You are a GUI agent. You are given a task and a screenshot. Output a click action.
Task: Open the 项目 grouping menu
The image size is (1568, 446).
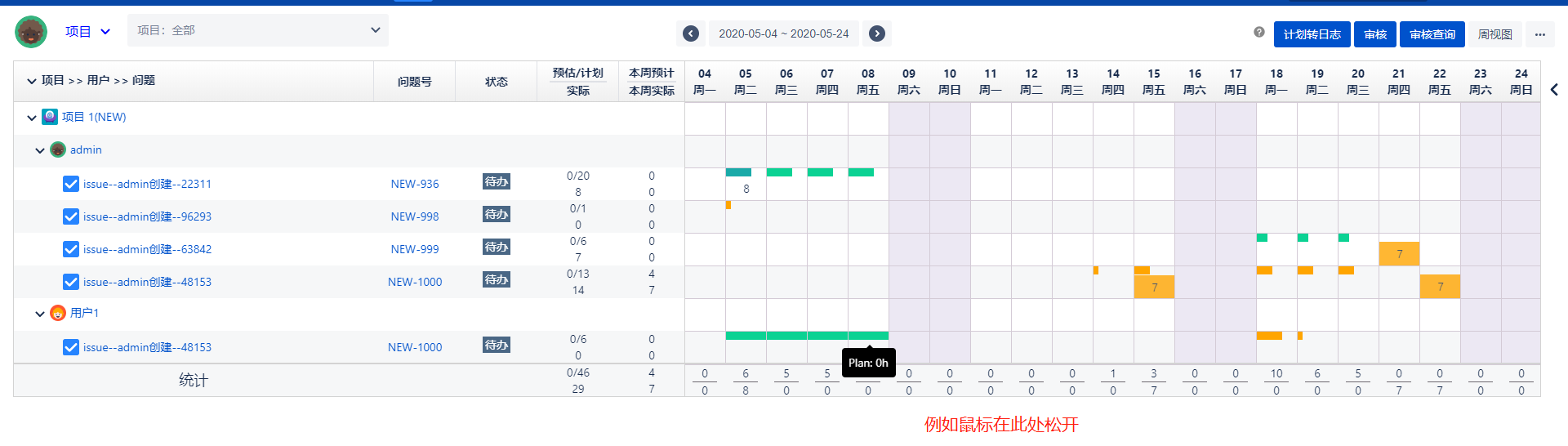click(x=87, y=32)
